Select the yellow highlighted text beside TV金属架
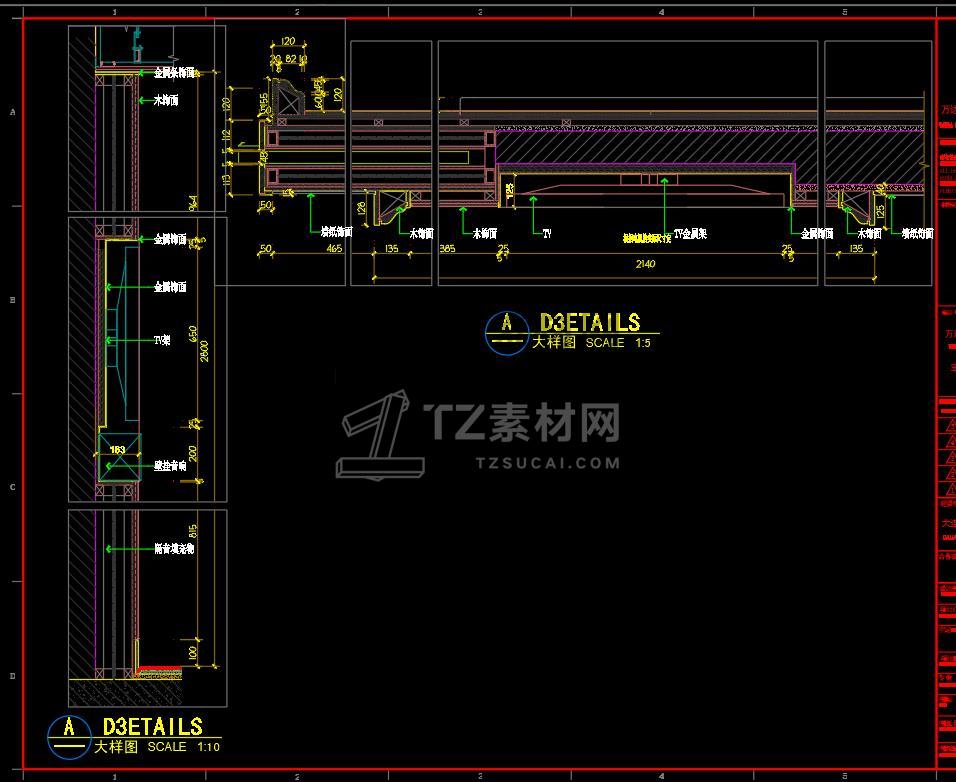 tap(647, 238)
